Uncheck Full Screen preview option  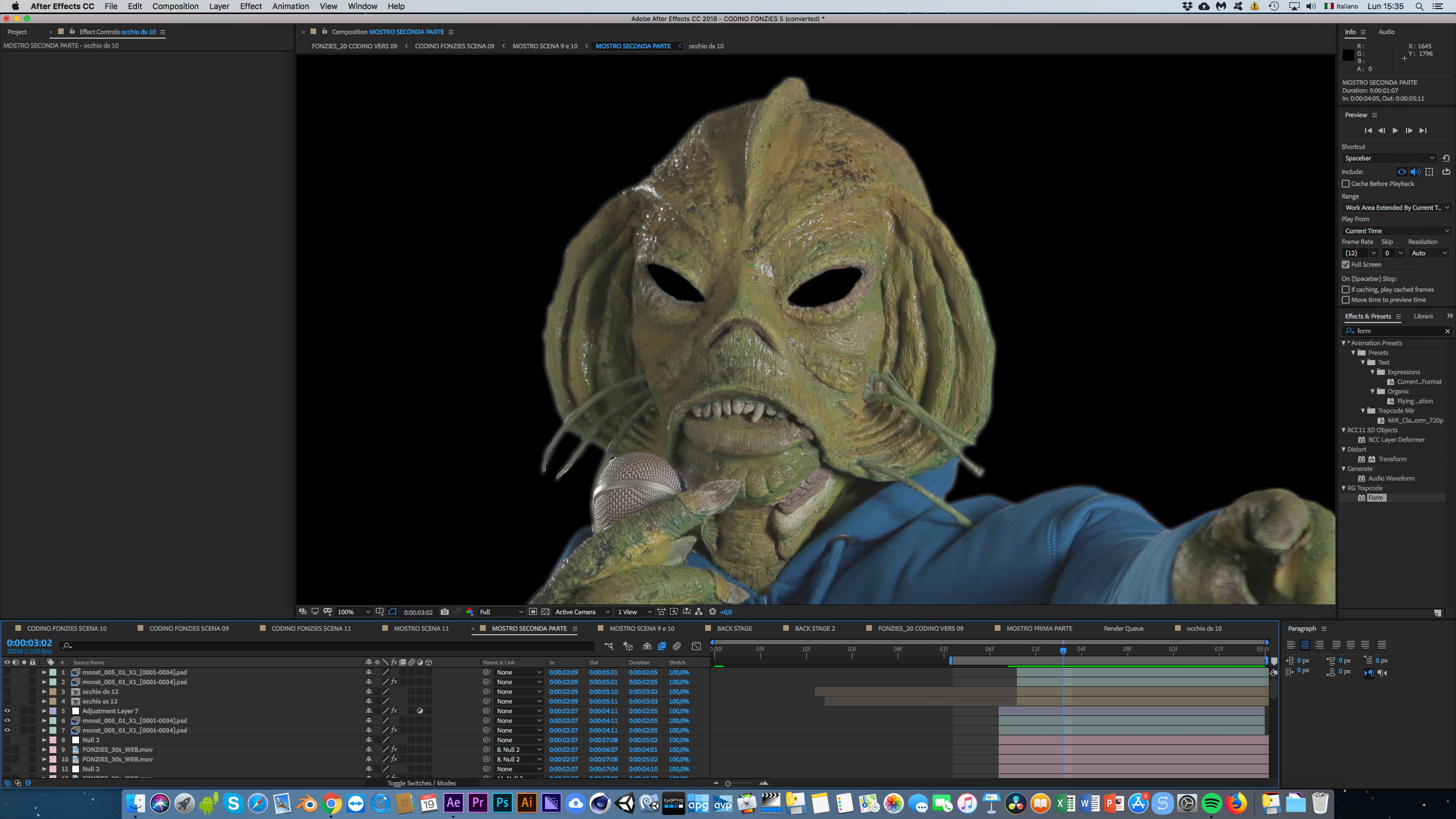tap(1346, 264)
